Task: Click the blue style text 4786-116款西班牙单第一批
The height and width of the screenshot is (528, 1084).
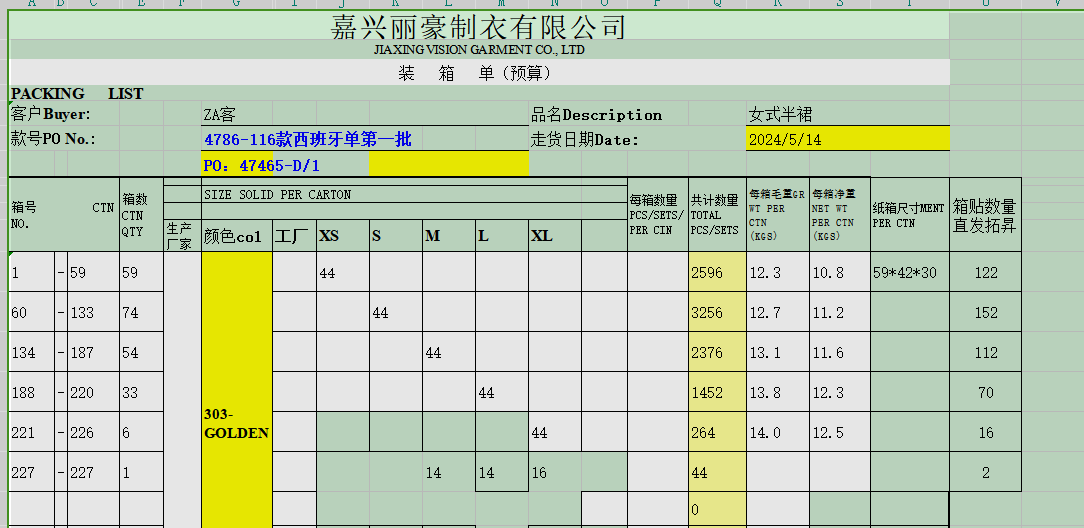Action: point(308,140)
